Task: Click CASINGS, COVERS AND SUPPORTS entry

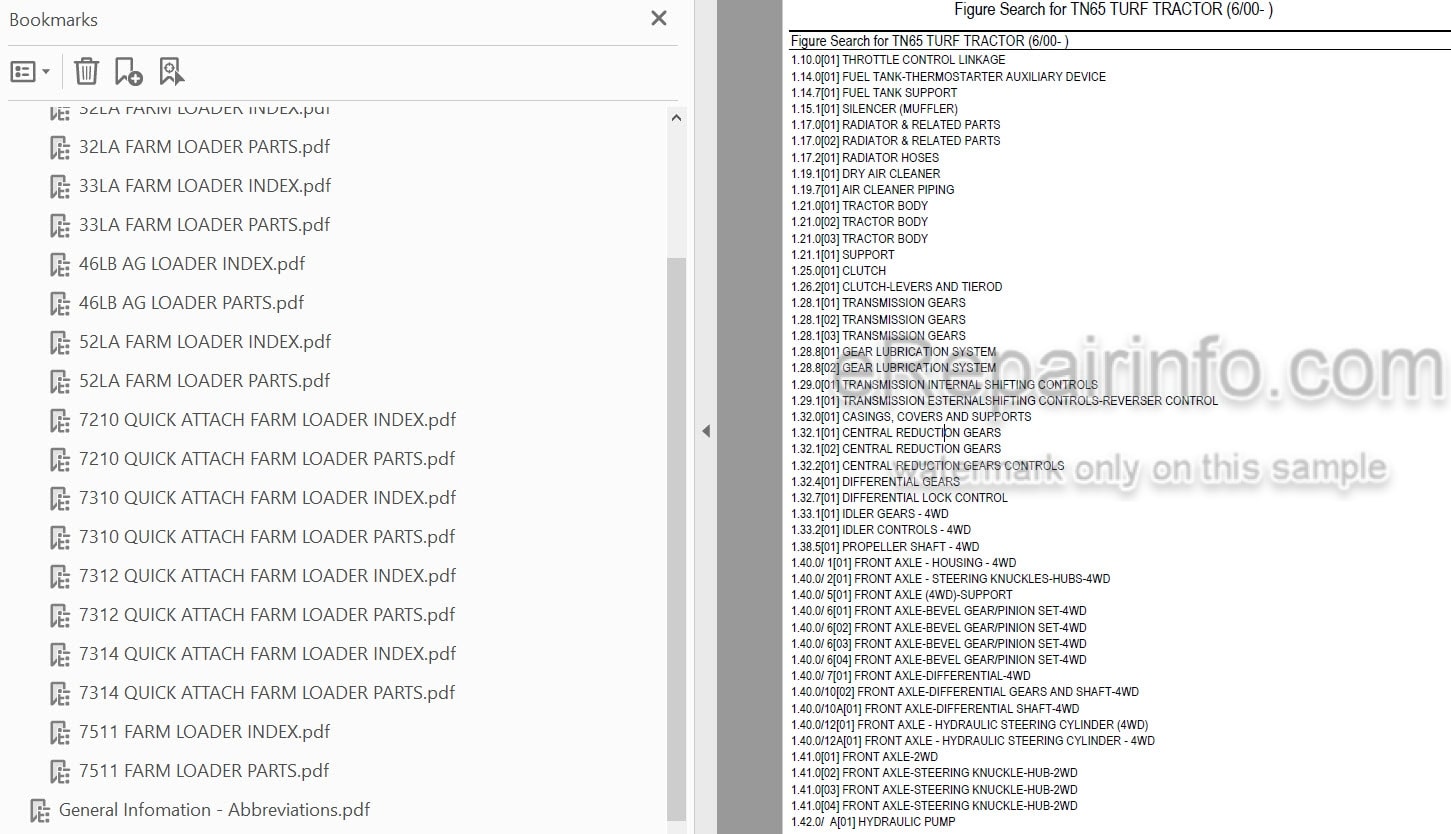Action: coord(911,416)
